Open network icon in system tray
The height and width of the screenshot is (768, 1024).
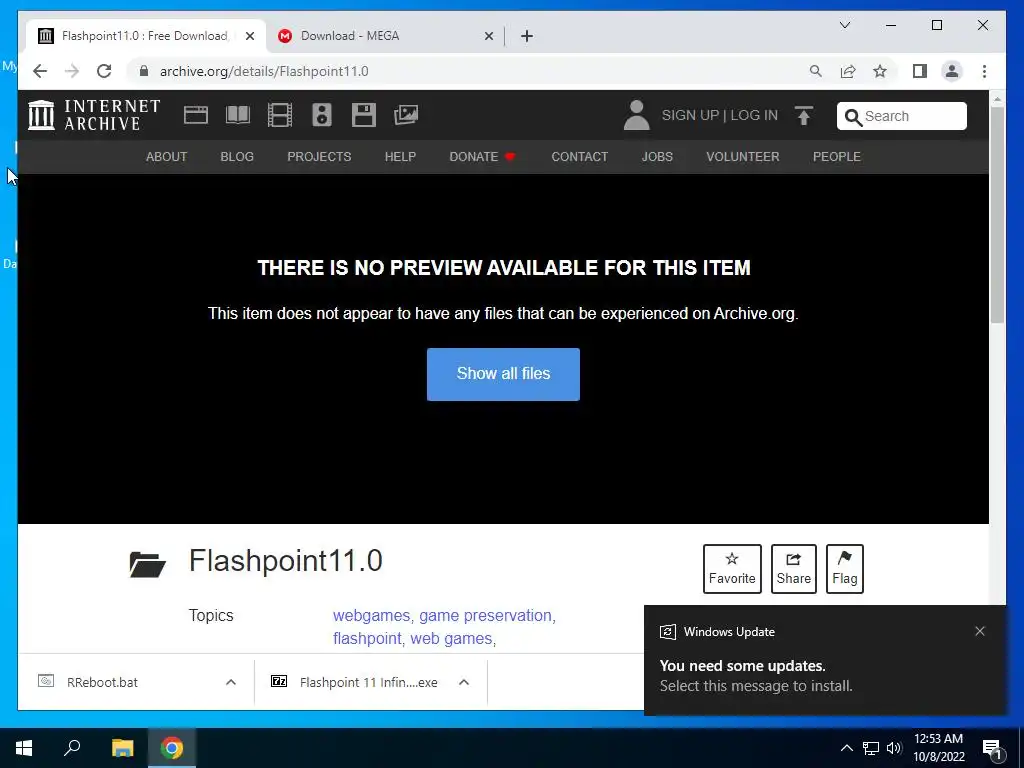click(x=871, y=748)
